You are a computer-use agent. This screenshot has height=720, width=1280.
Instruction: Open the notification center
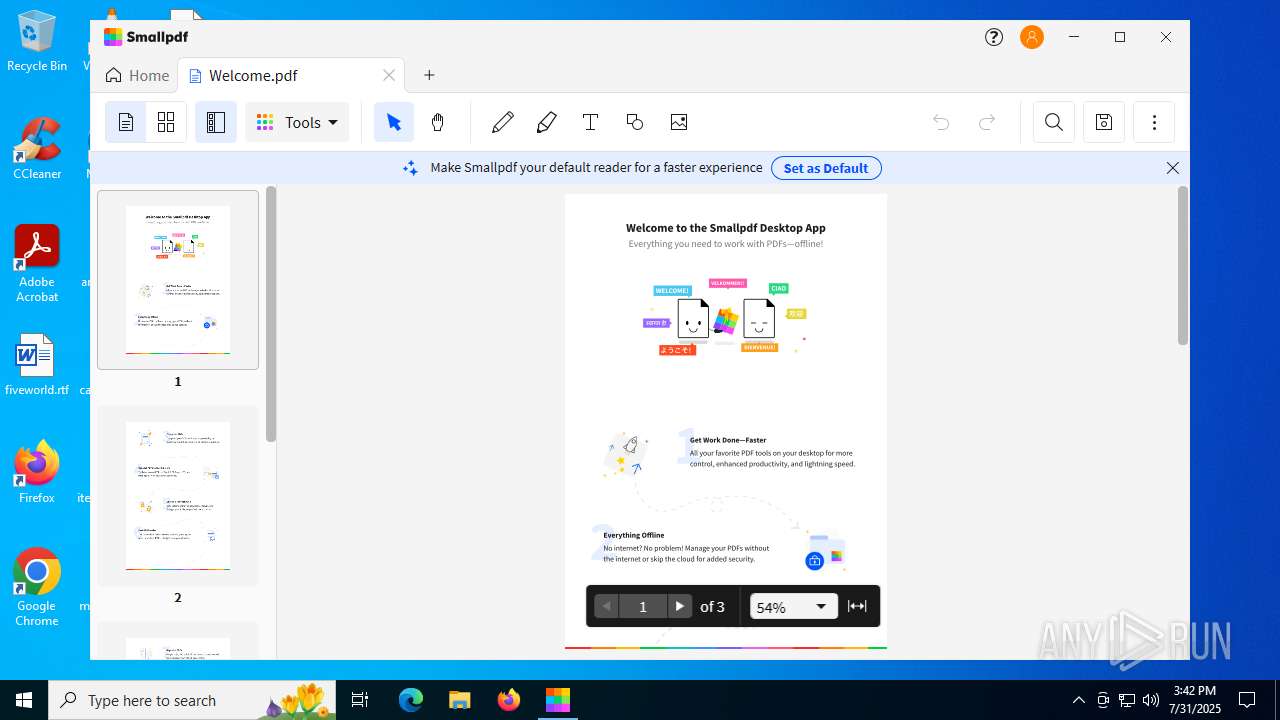[1247, 700]
